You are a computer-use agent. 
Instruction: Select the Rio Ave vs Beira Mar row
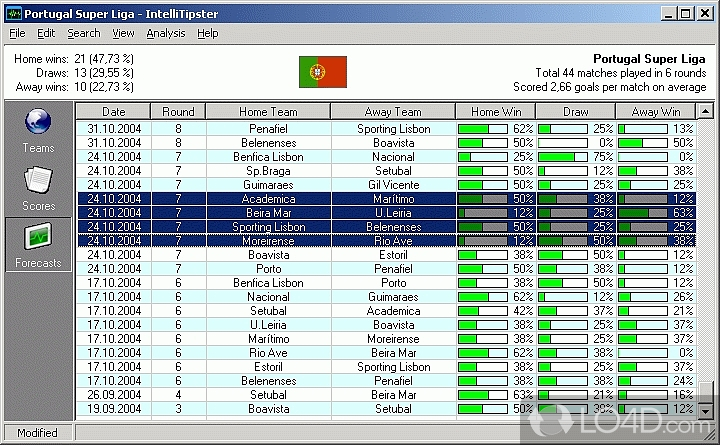click(386, 353)
